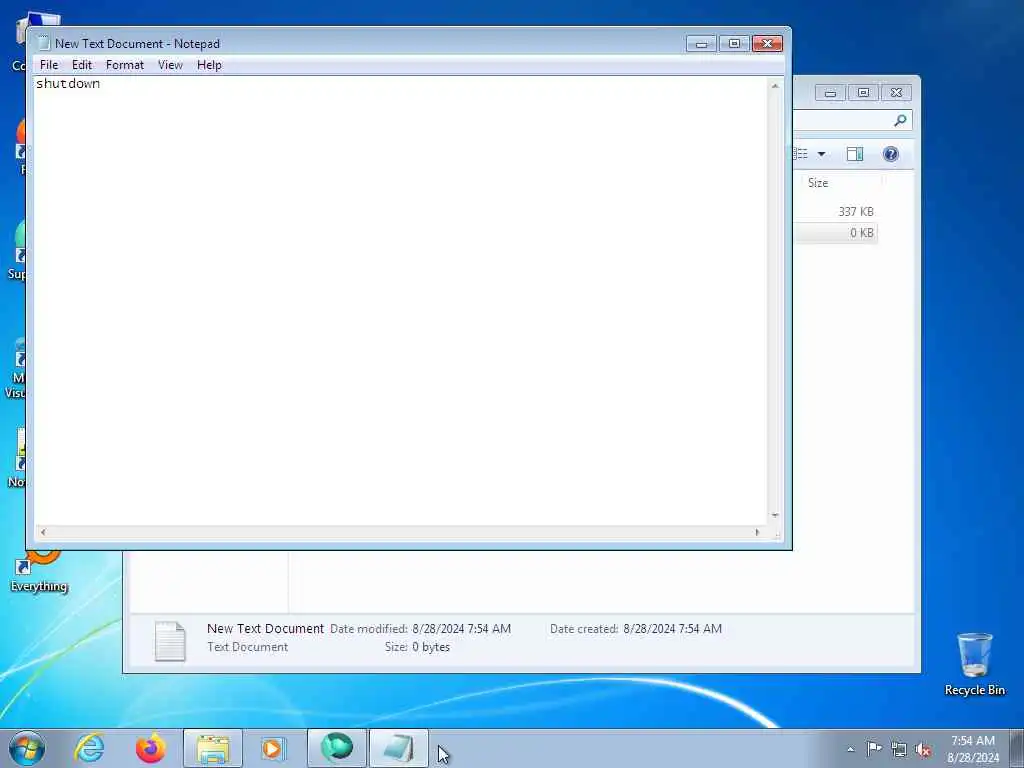Switch to Notepad taskbar button
This screenshot has width=1024, height=768.
pyautogui.click(x=399, y=748)
